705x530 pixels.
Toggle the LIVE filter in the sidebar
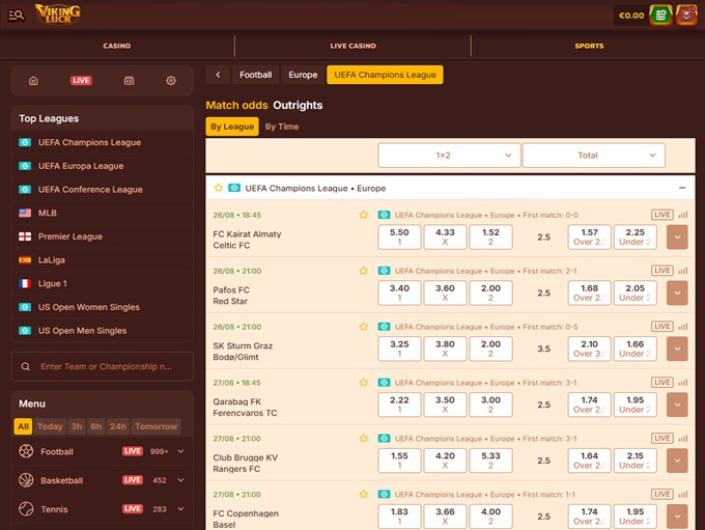coord(81,80)
